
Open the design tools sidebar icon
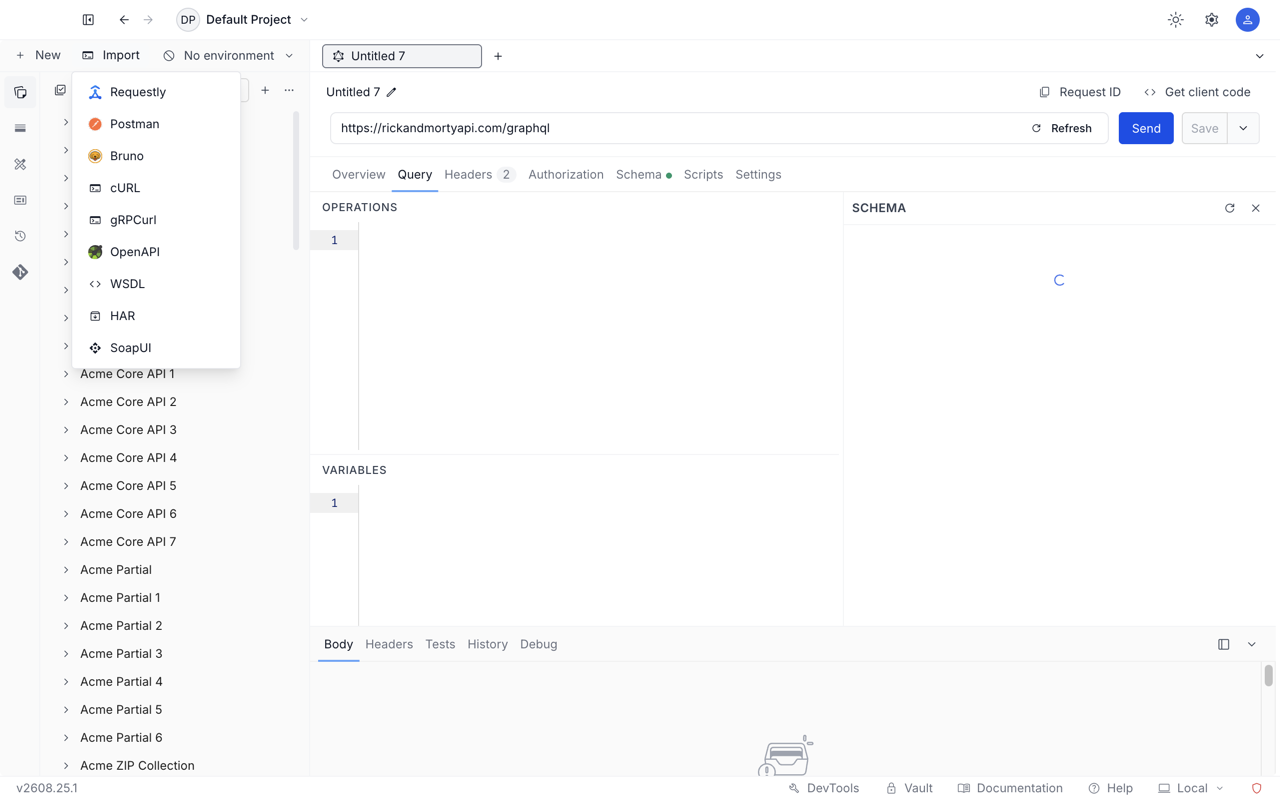[x=20, y=164]
